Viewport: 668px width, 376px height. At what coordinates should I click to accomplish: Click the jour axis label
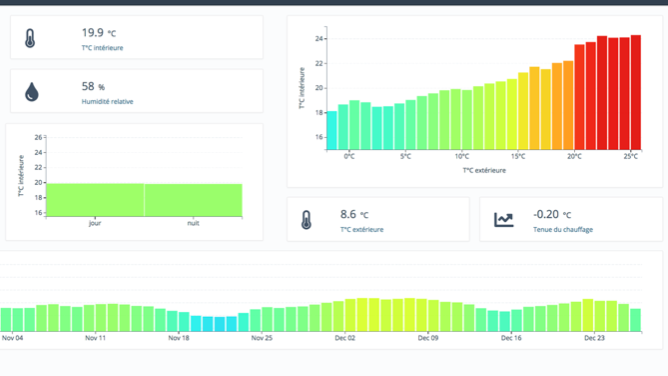[95, 223]
